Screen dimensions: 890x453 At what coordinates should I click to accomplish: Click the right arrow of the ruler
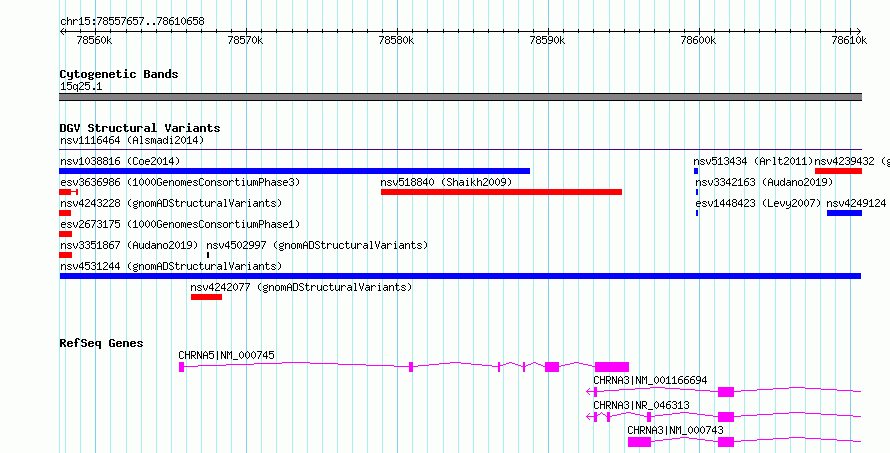[859, 31]
